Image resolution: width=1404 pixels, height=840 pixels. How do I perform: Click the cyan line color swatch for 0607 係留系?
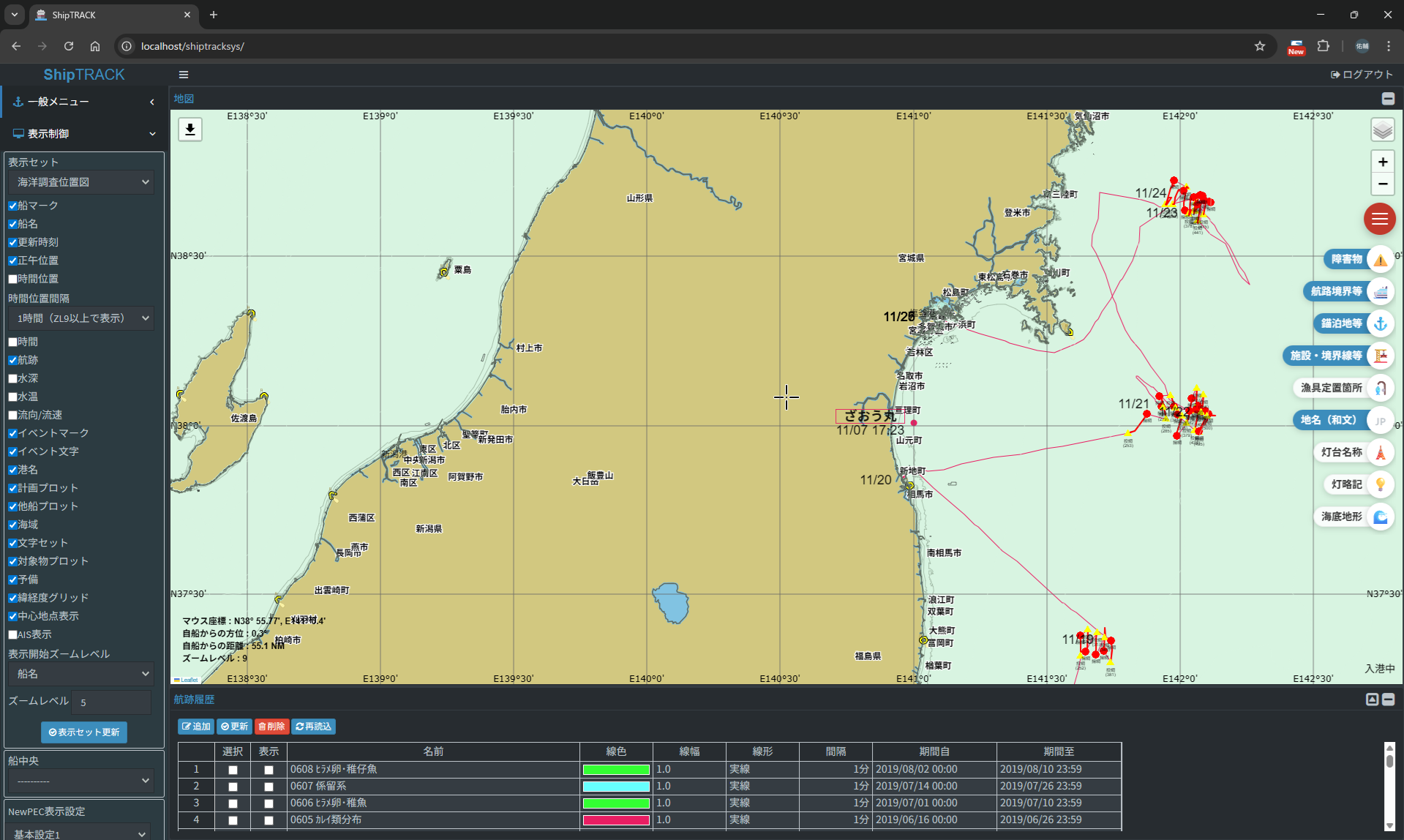click(x=615, y=787)
